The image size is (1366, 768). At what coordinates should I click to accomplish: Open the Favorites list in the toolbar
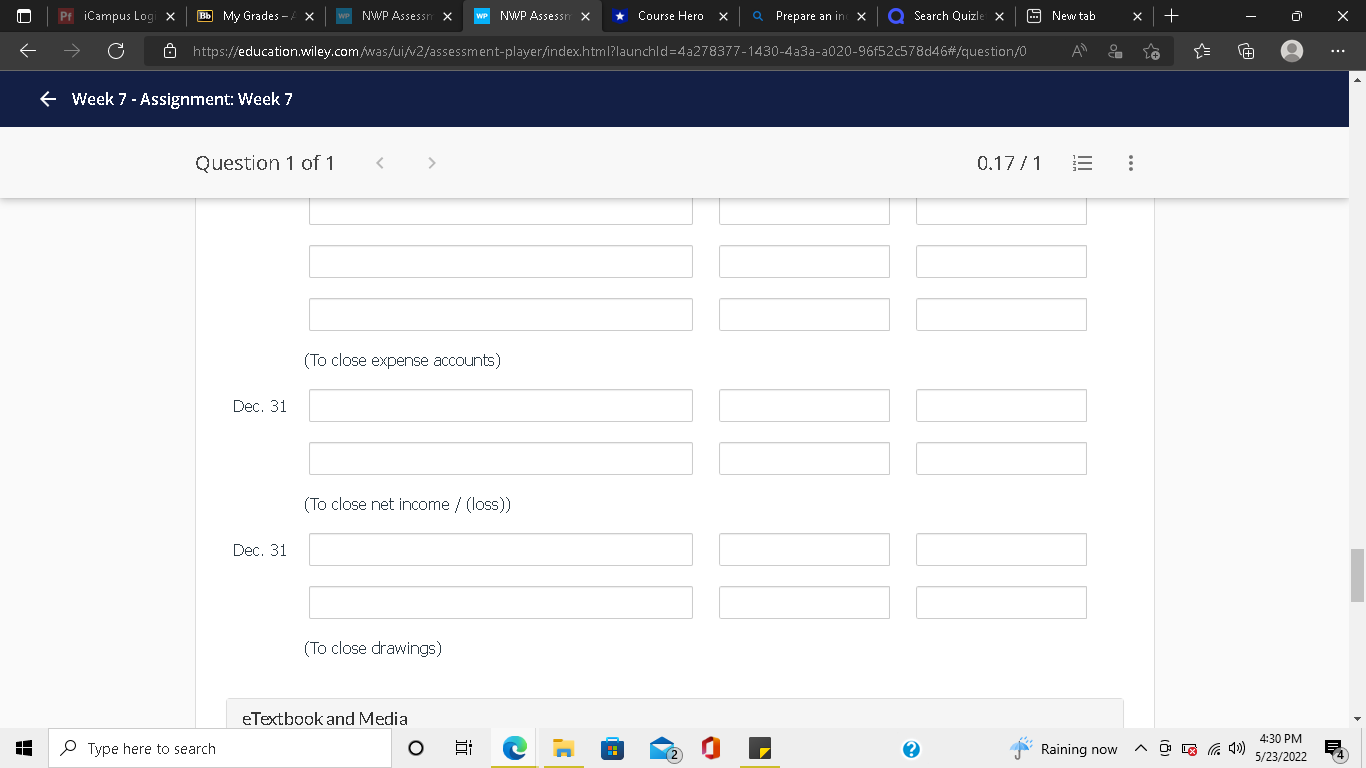click(1202, 51)
